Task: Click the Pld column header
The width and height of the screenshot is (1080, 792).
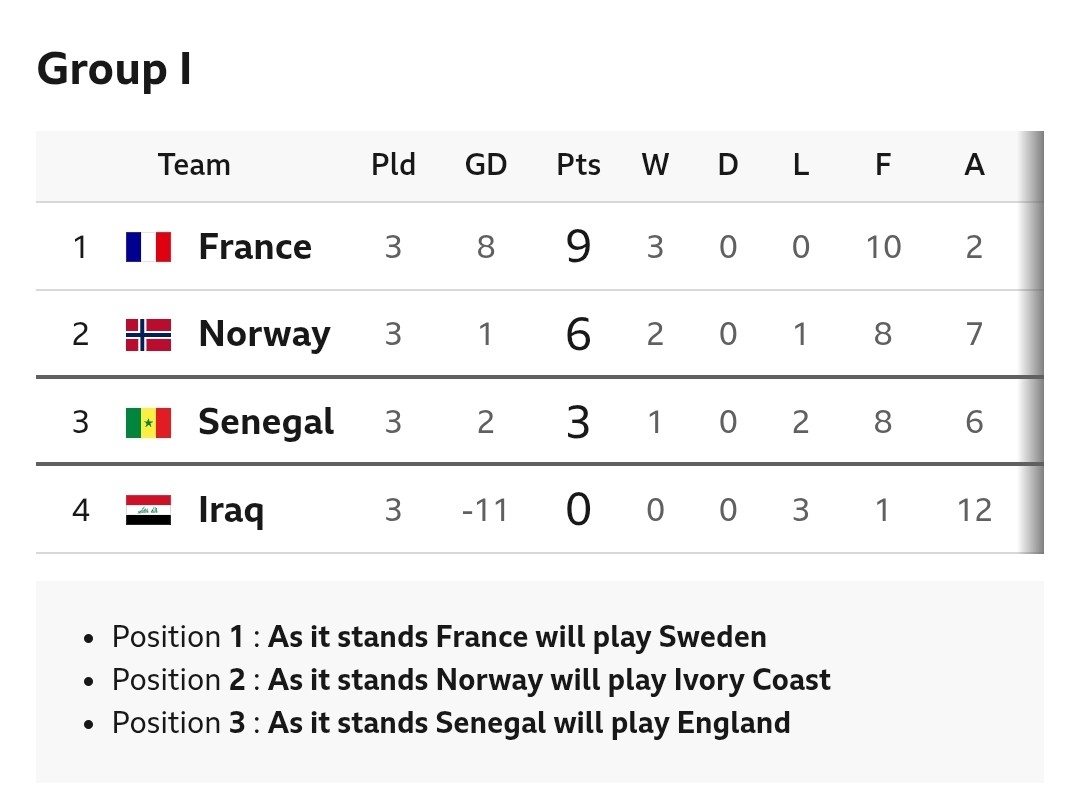Action: pos(393,165)
